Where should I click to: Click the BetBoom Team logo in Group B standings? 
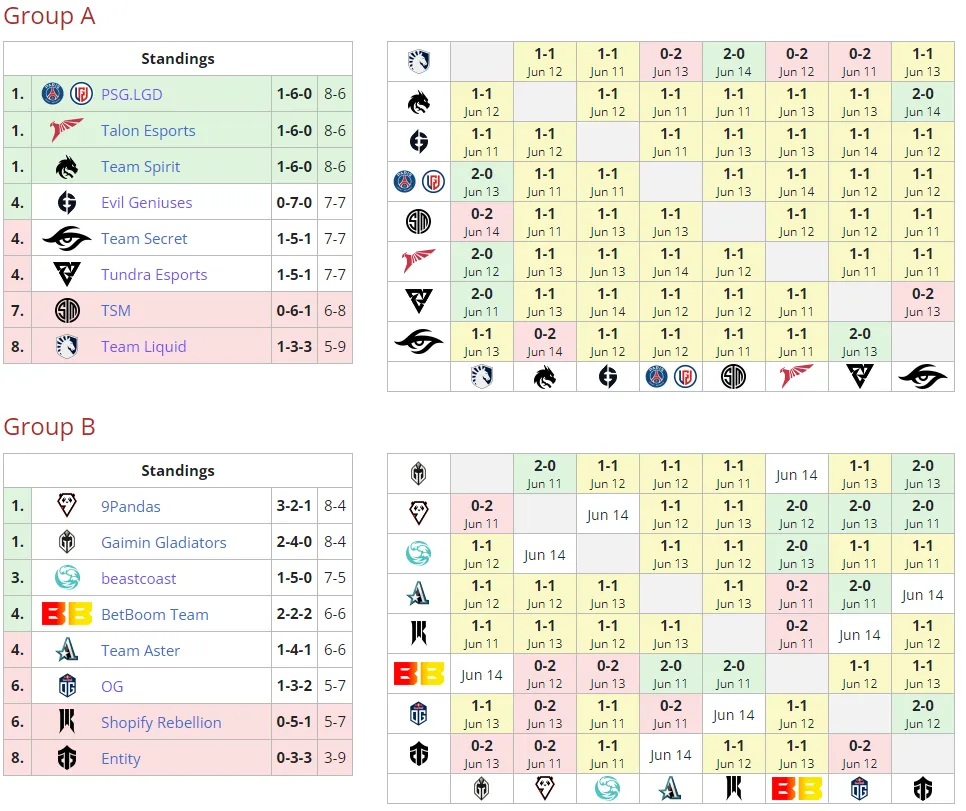[x=67, y=614]
